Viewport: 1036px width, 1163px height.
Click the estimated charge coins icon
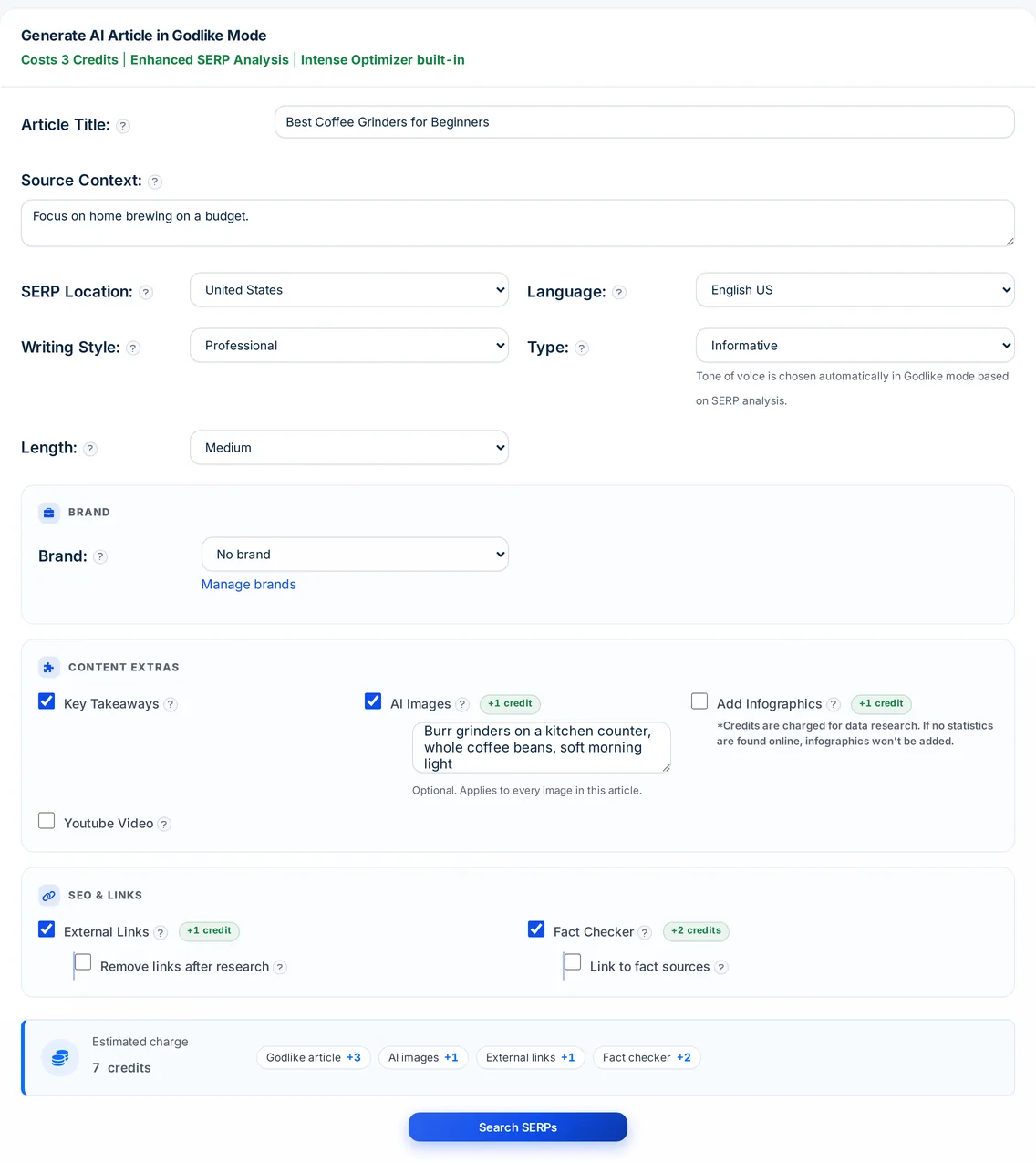pos(60,1058)
